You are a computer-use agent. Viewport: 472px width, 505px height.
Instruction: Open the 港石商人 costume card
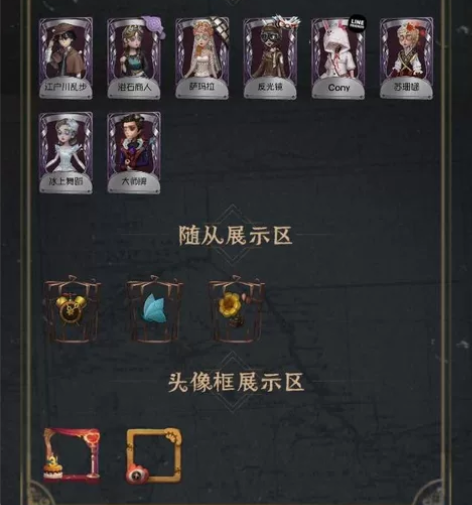click(x=134, y=58)
